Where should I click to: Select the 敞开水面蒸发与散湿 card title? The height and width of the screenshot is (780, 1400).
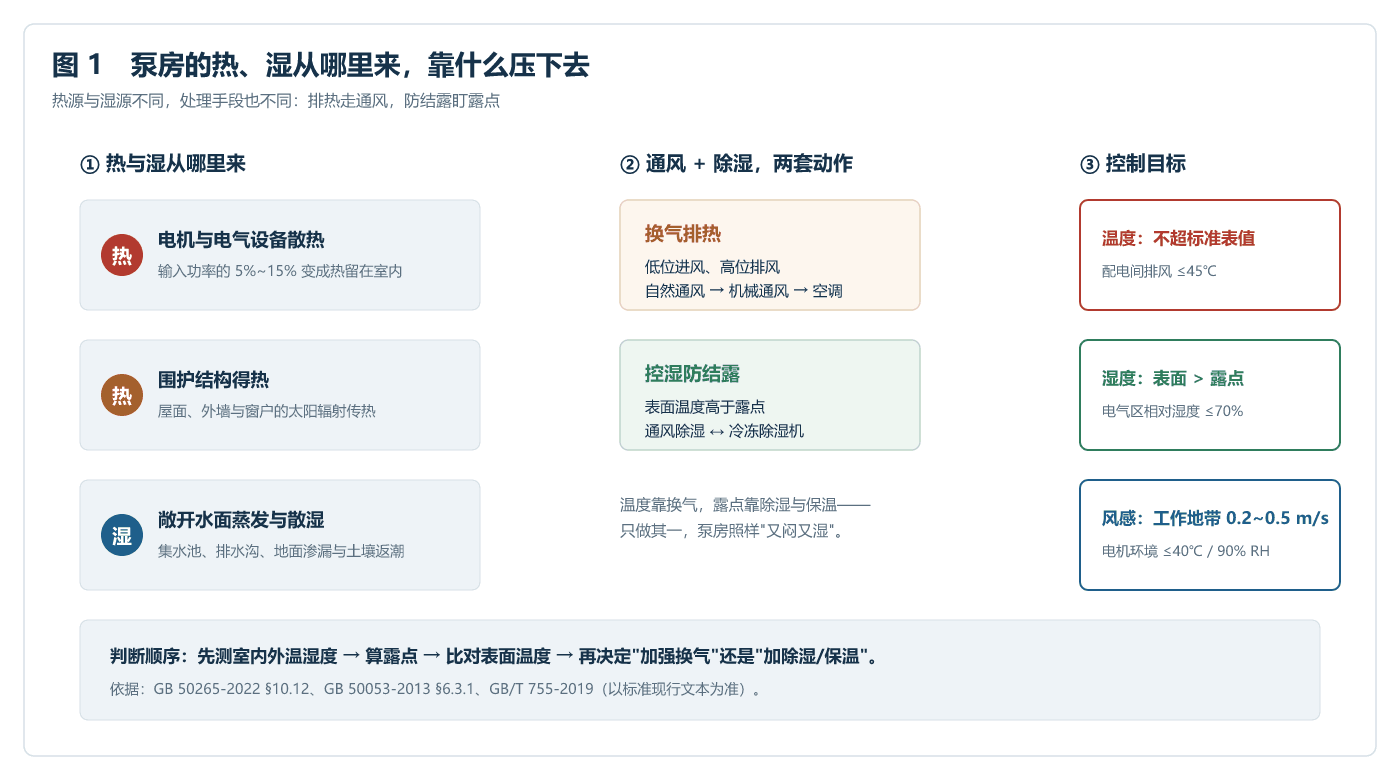click(x=241, y=520)
